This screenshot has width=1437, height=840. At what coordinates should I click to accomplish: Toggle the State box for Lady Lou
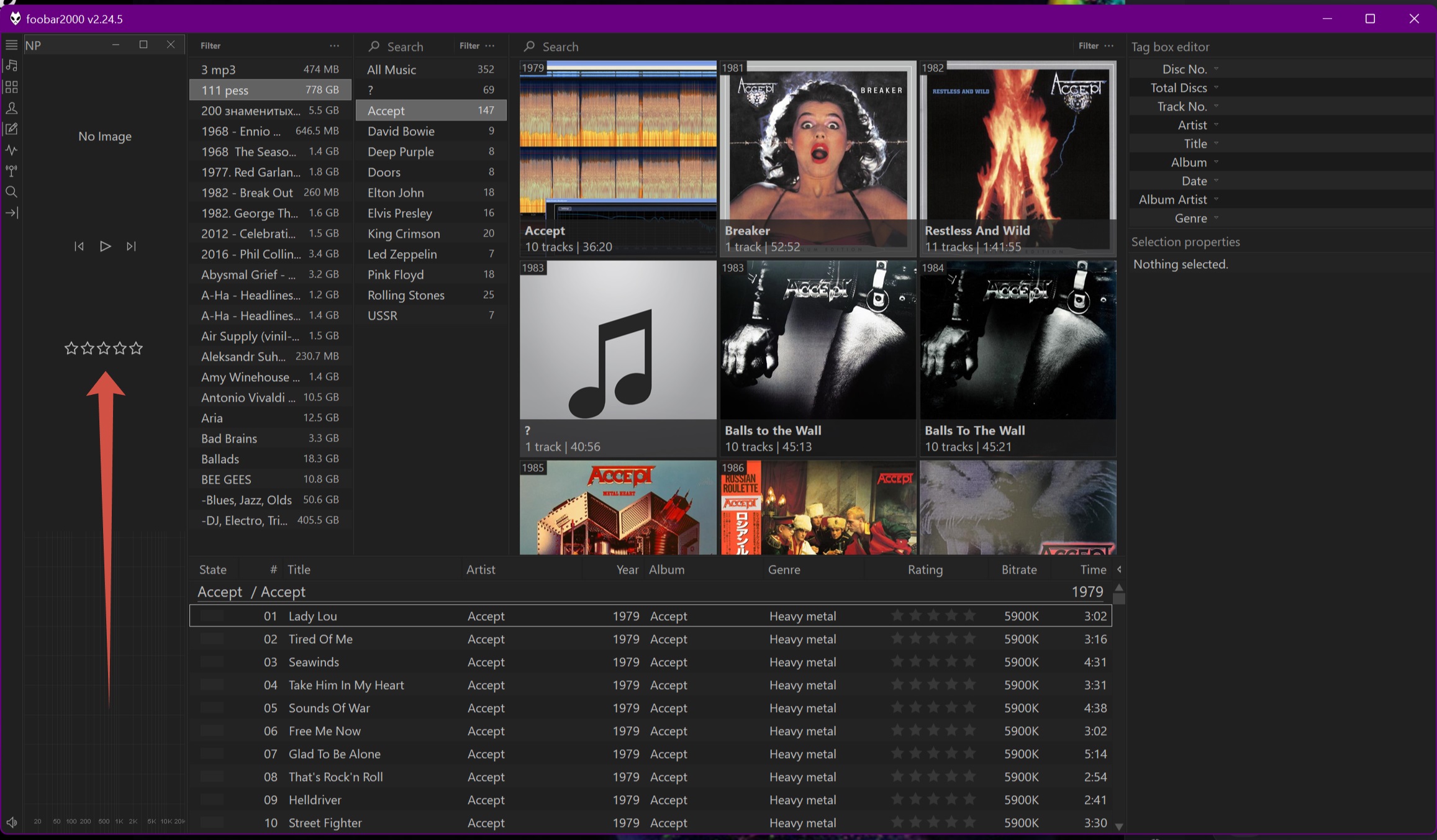pos(212,616)
